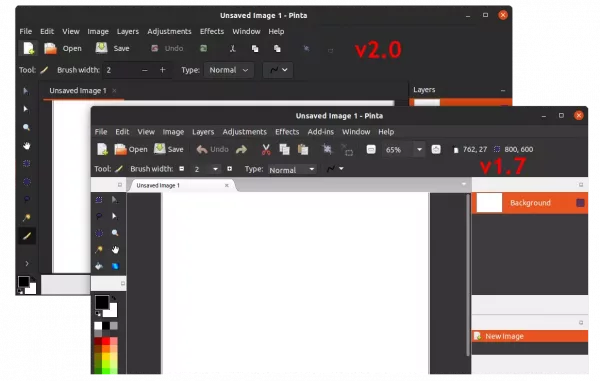Expand the v2.0 toolbox overflow chevron
600x381 pixels.
tap(26, 263)
